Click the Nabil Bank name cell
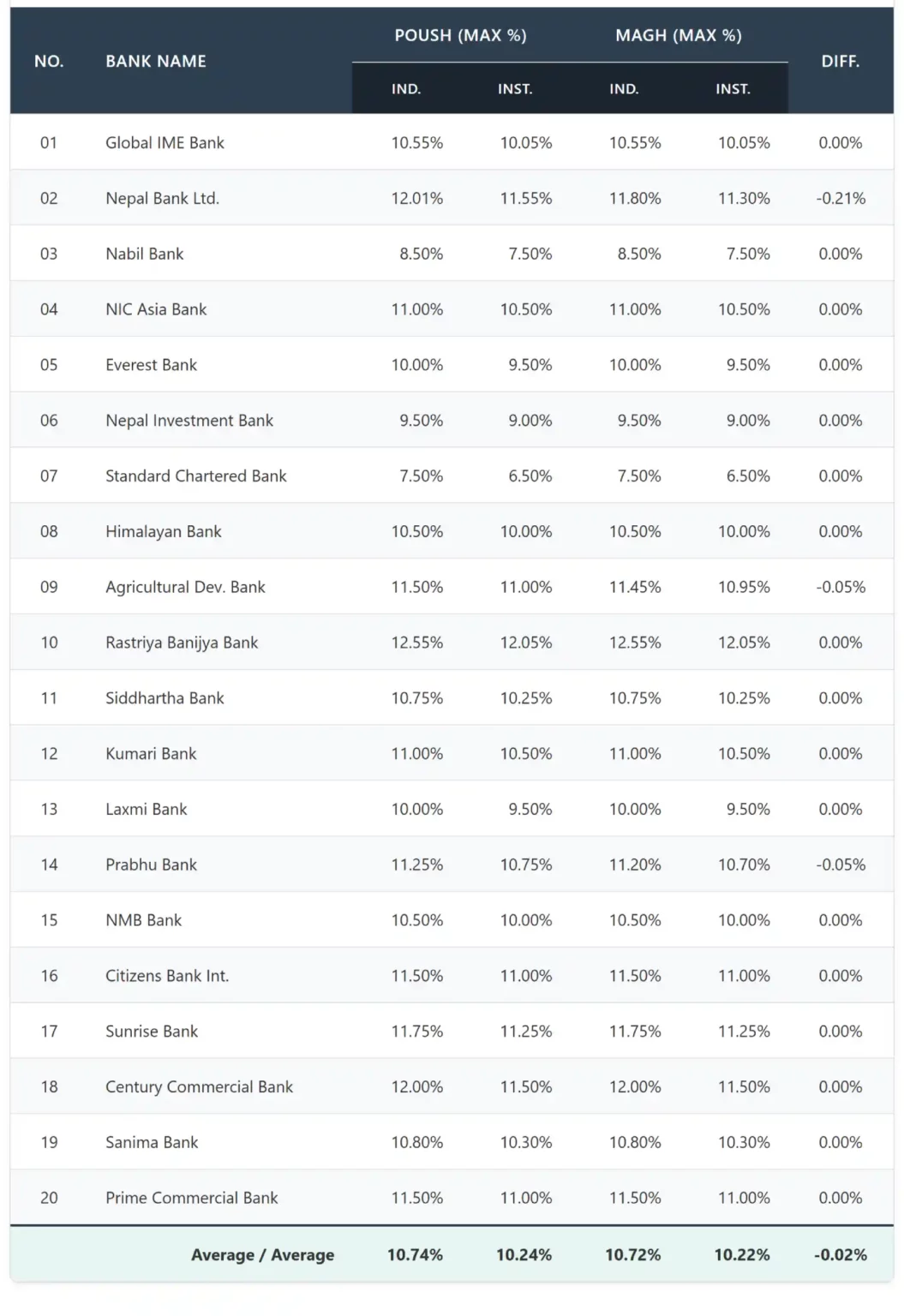Viewport: 904px width, 1316px height. (144, 254)
